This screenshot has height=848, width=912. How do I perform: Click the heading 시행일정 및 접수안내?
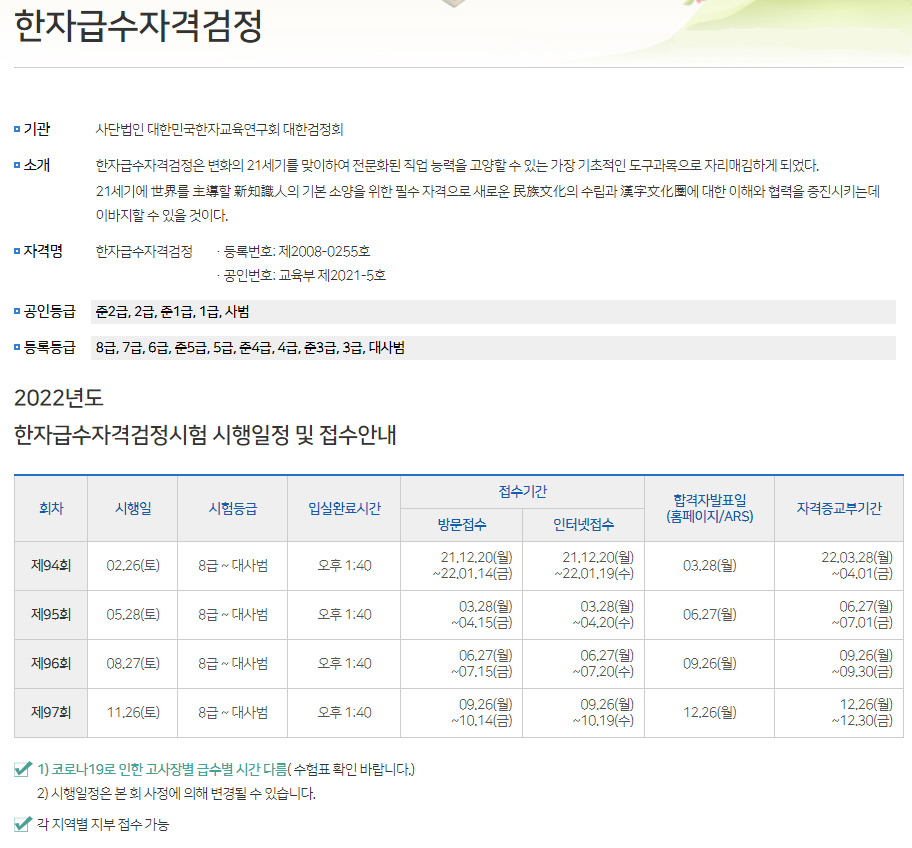point(304,435)
